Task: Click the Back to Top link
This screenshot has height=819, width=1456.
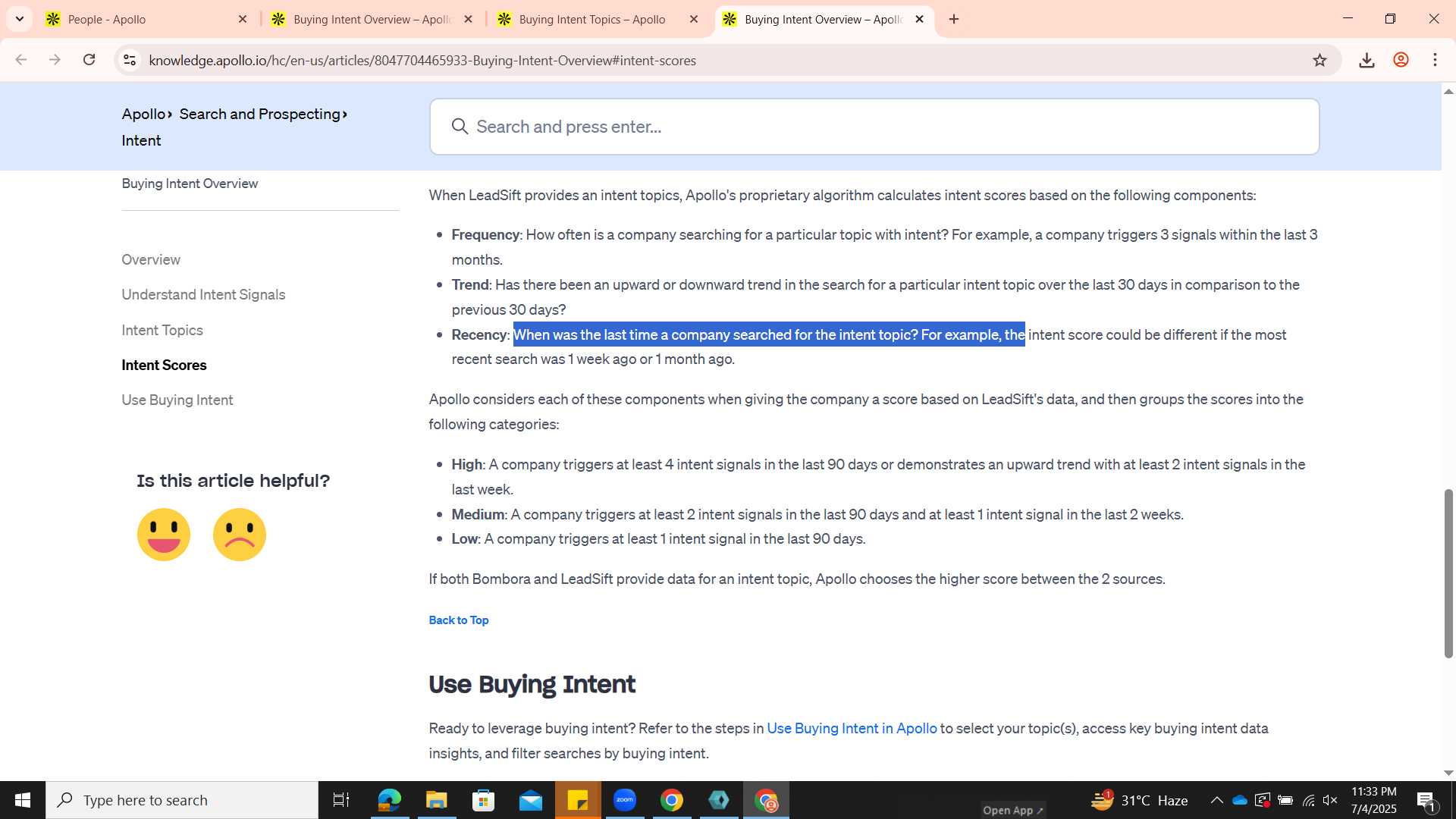Action: point(459,620)
